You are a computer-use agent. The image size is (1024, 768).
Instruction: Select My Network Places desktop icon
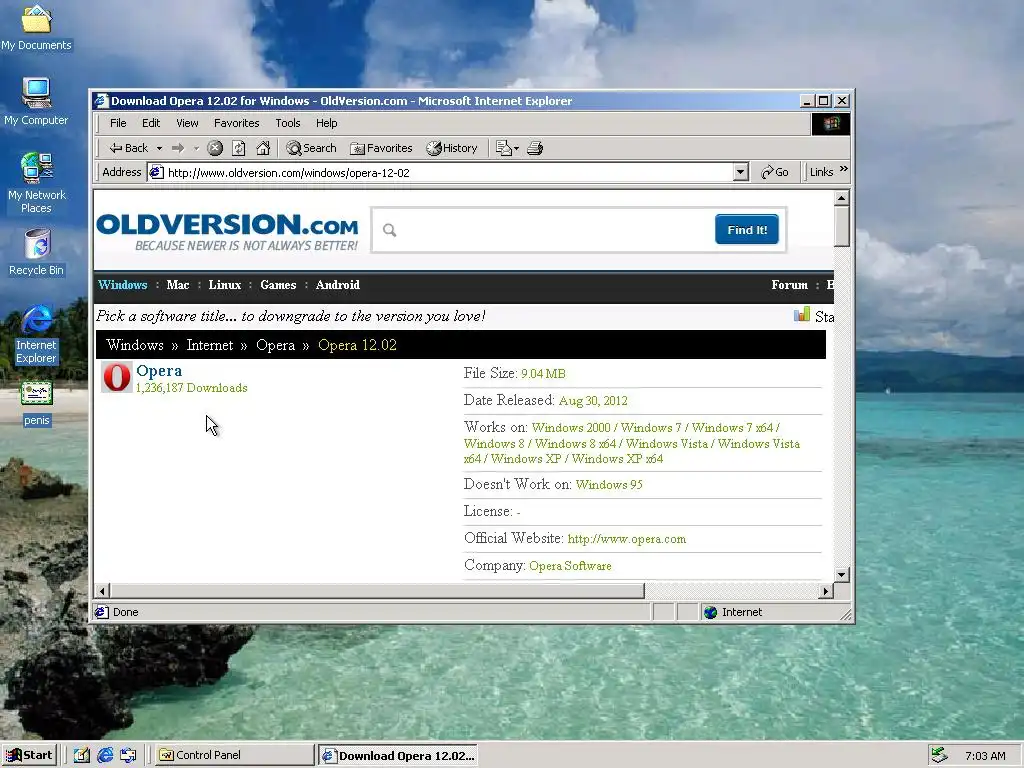tap(36, 183)
